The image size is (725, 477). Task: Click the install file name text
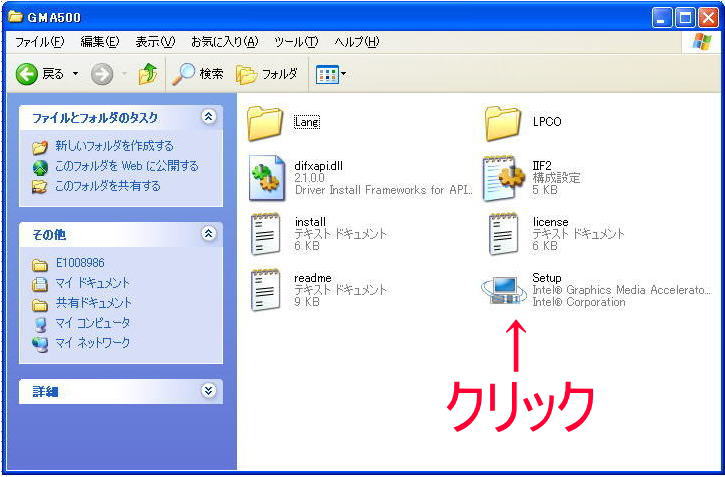(x=310, y=222)
